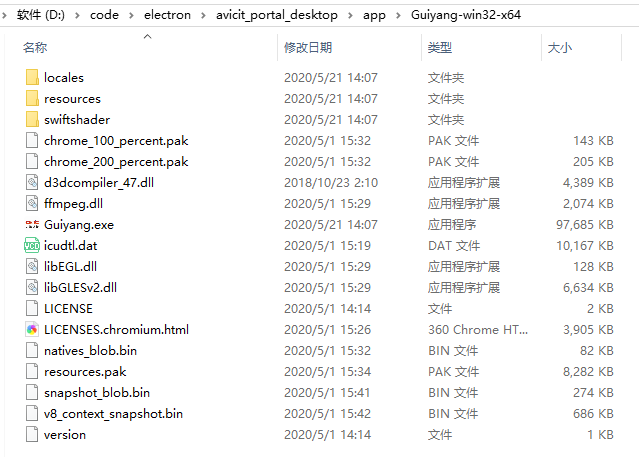Expand the chevron after 软件 (D:)

click(77, 15)
